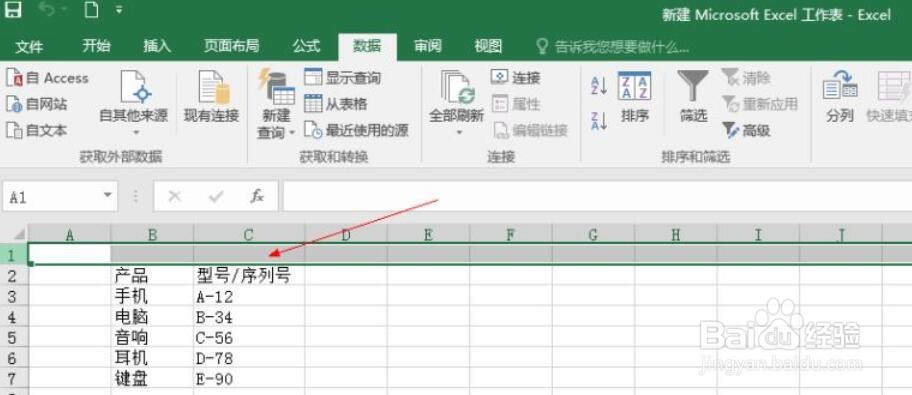Click 清除 filter

tap(747, 78)
